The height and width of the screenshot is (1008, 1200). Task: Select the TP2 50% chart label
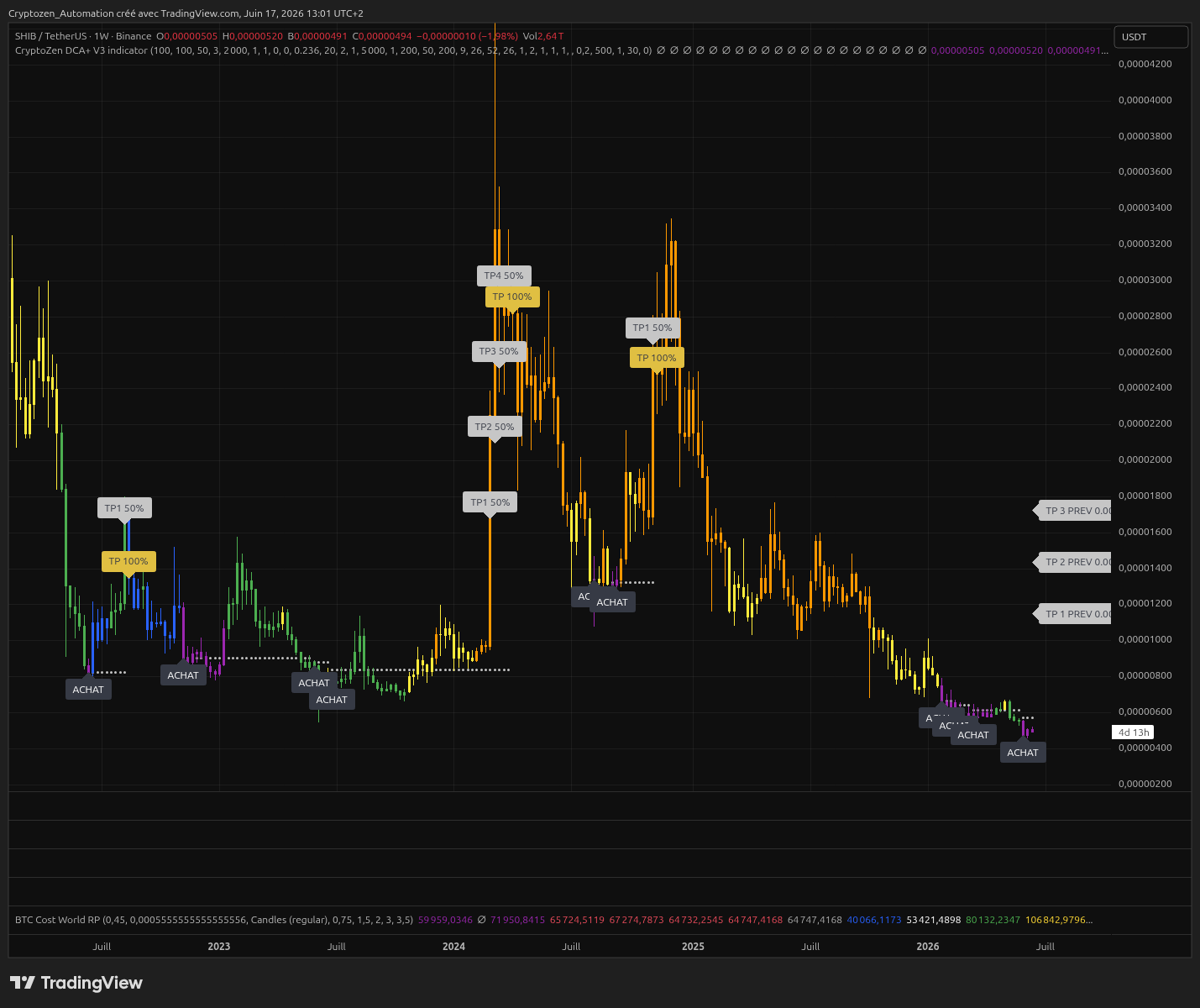[495, 427]
